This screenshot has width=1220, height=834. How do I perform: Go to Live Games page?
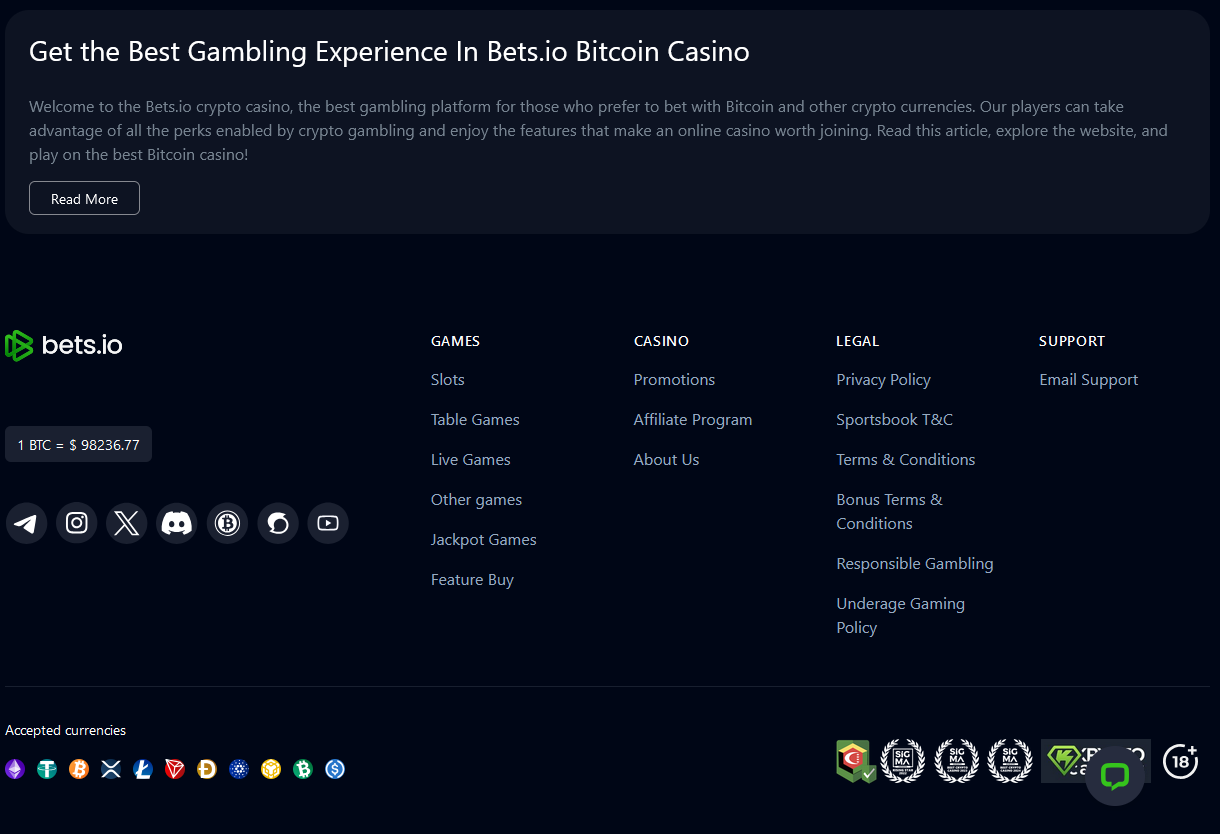tap(471, 460)
